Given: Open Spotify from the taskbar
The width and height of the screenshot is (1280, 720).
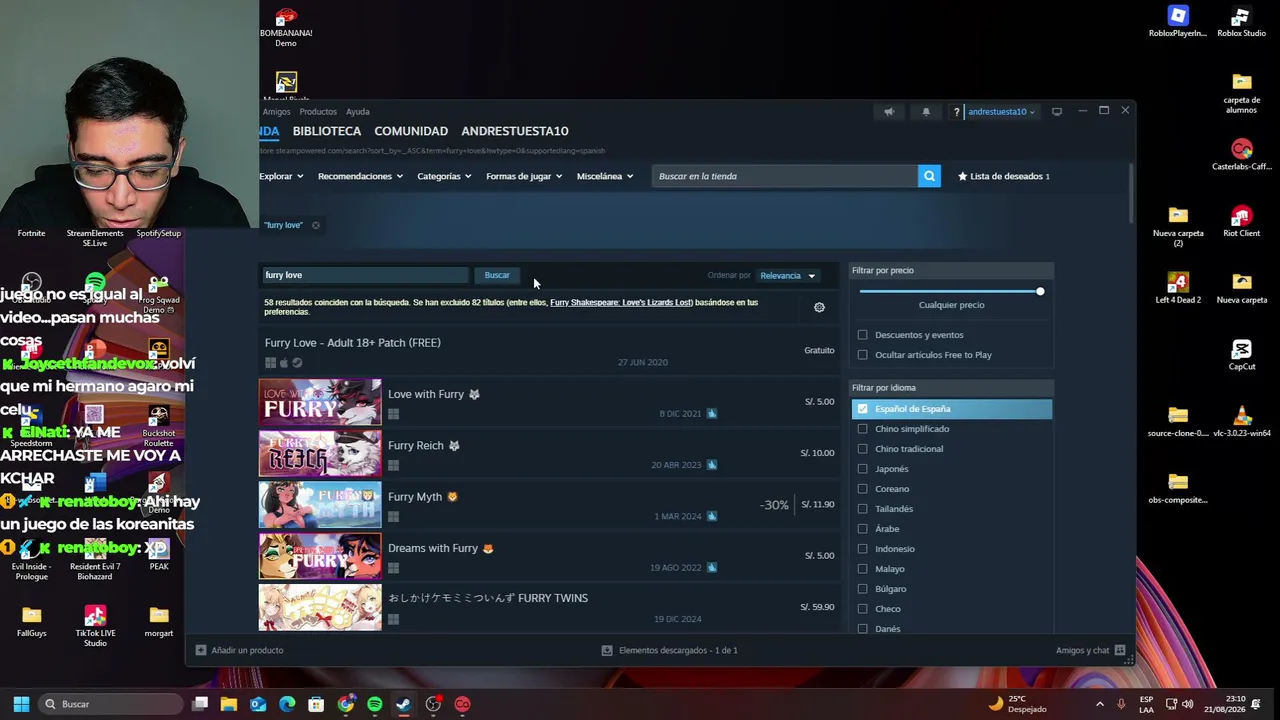Looking at the screenshot, I should coord(374,704).
